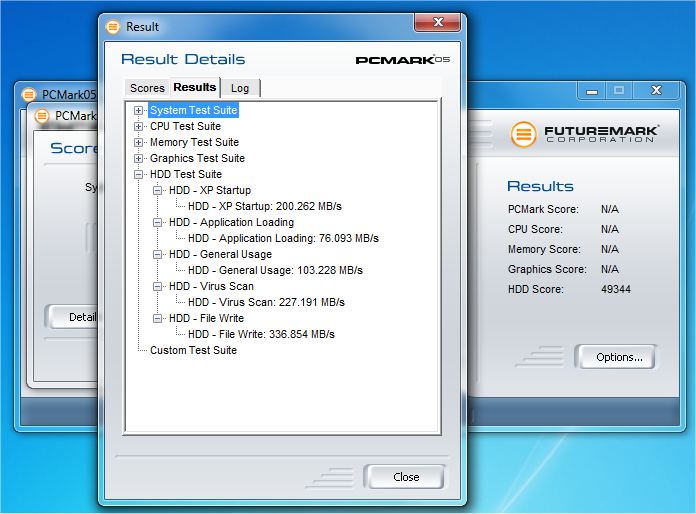Collapse the HDD - File Write node
This screenshot has width=696, height=514.
coord(158,318)
